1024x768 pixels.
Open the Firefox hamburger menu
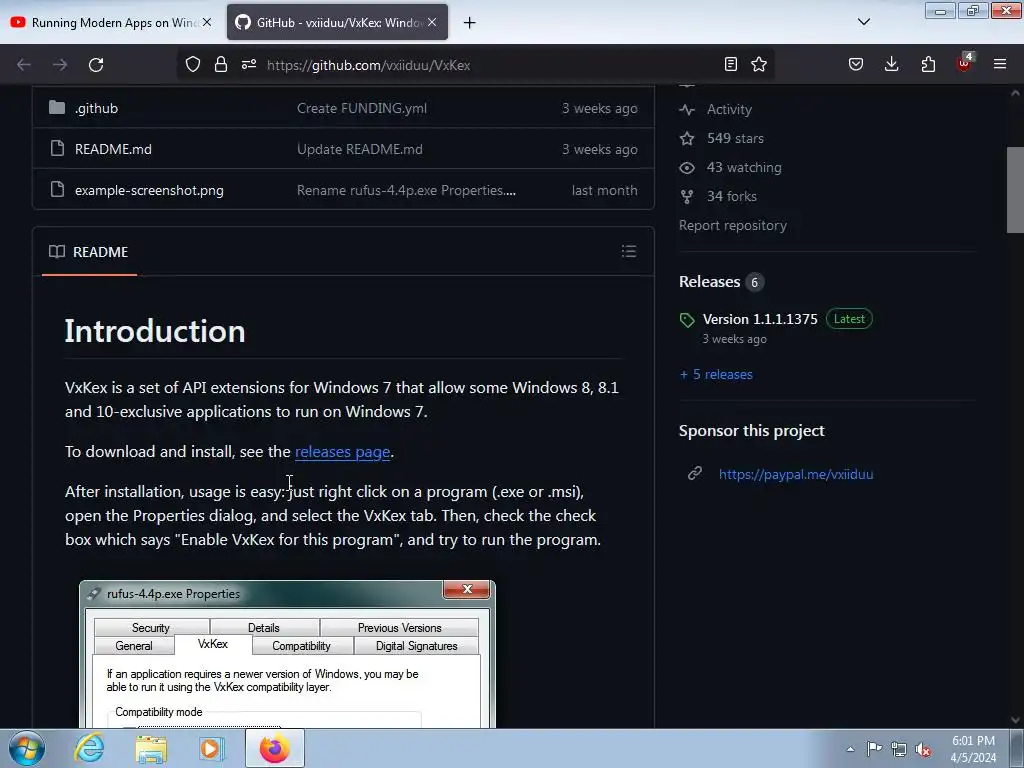1000,64
